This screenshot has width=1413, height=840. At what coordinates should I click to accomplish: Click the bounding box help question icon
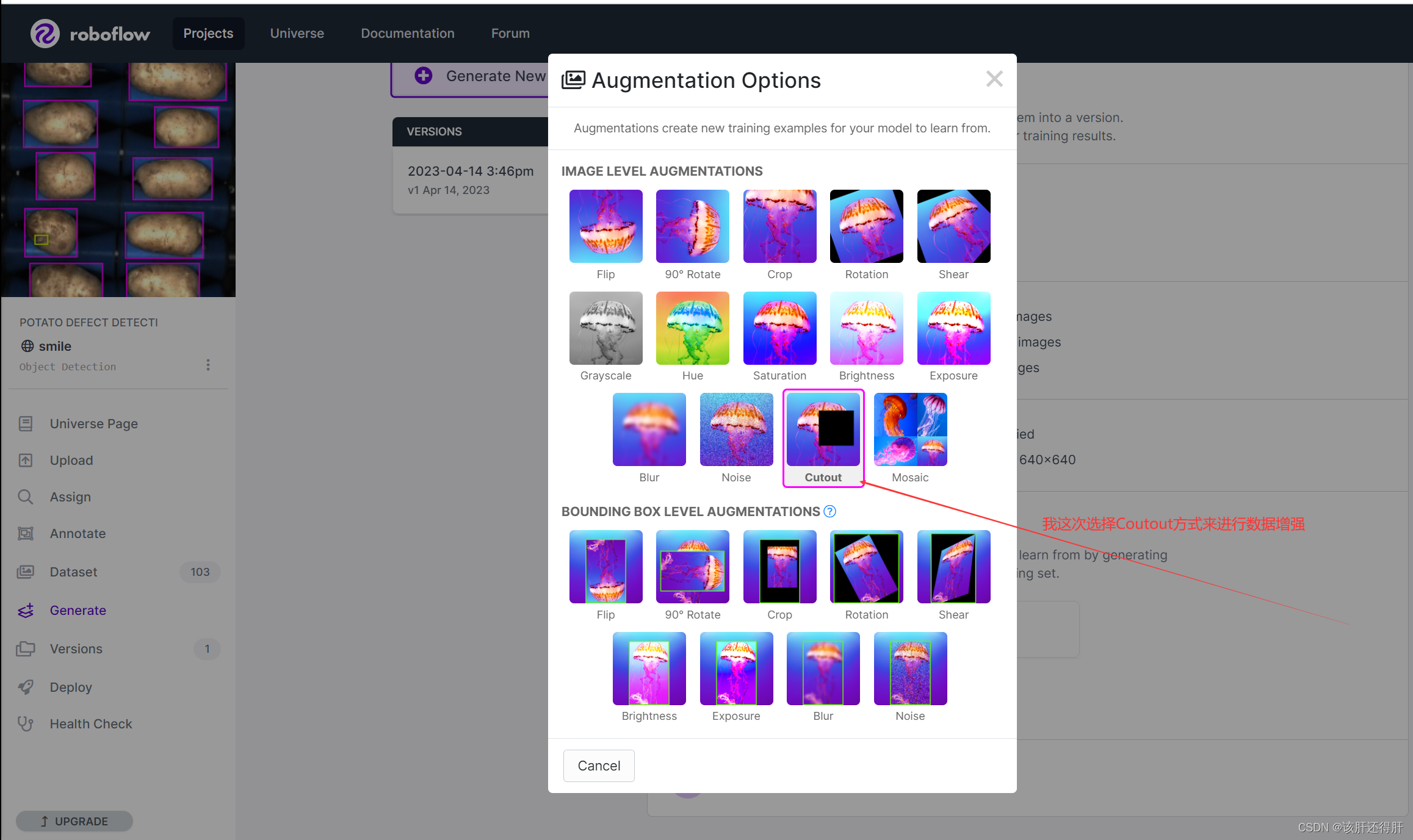[x=829, y=511]
